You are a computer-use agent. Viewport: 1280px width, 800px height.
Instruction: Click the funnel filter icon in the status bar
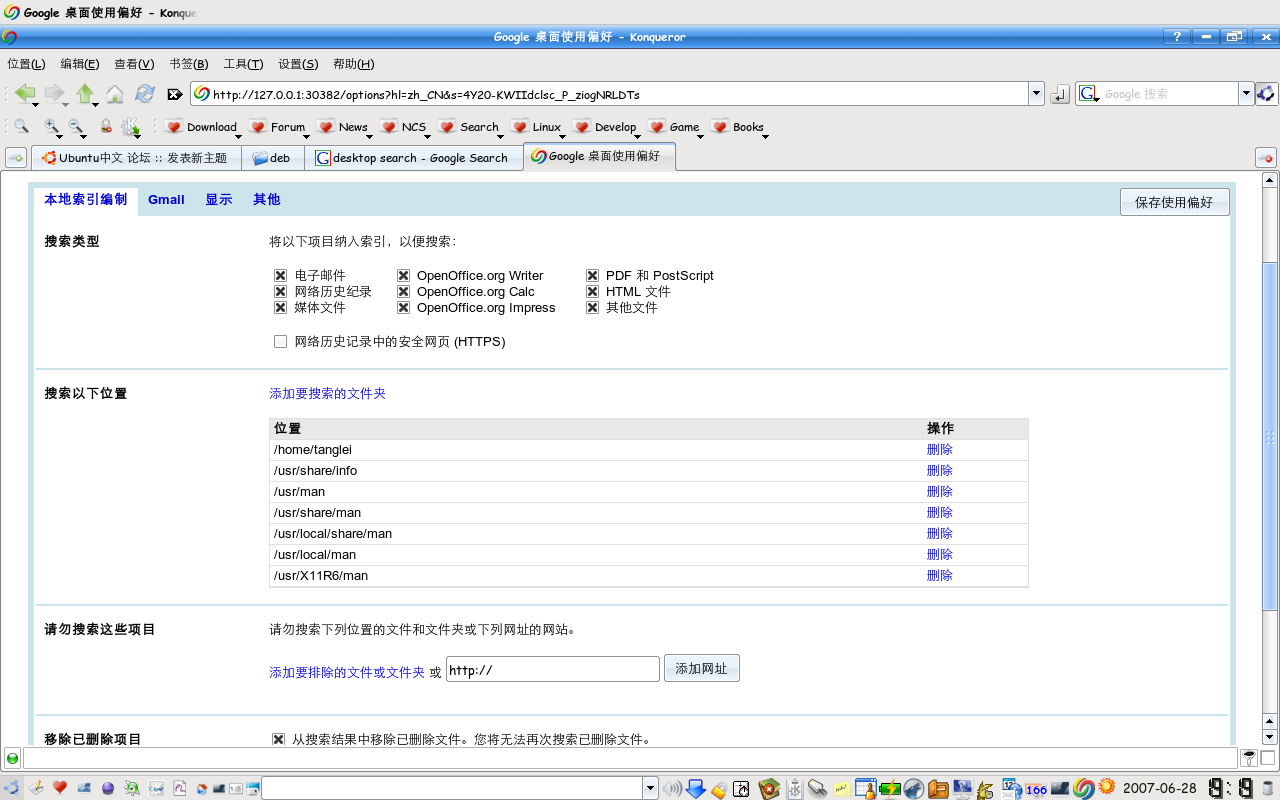(1249, 758)
